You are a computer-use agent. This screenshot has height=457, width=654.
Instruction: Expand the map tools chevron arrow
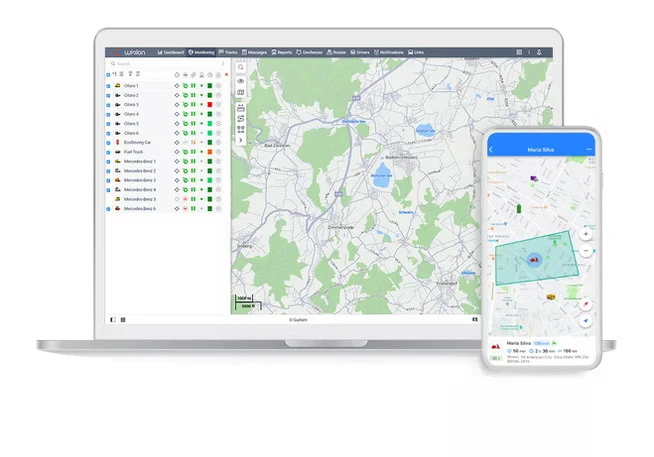click(x=241, y=140)
